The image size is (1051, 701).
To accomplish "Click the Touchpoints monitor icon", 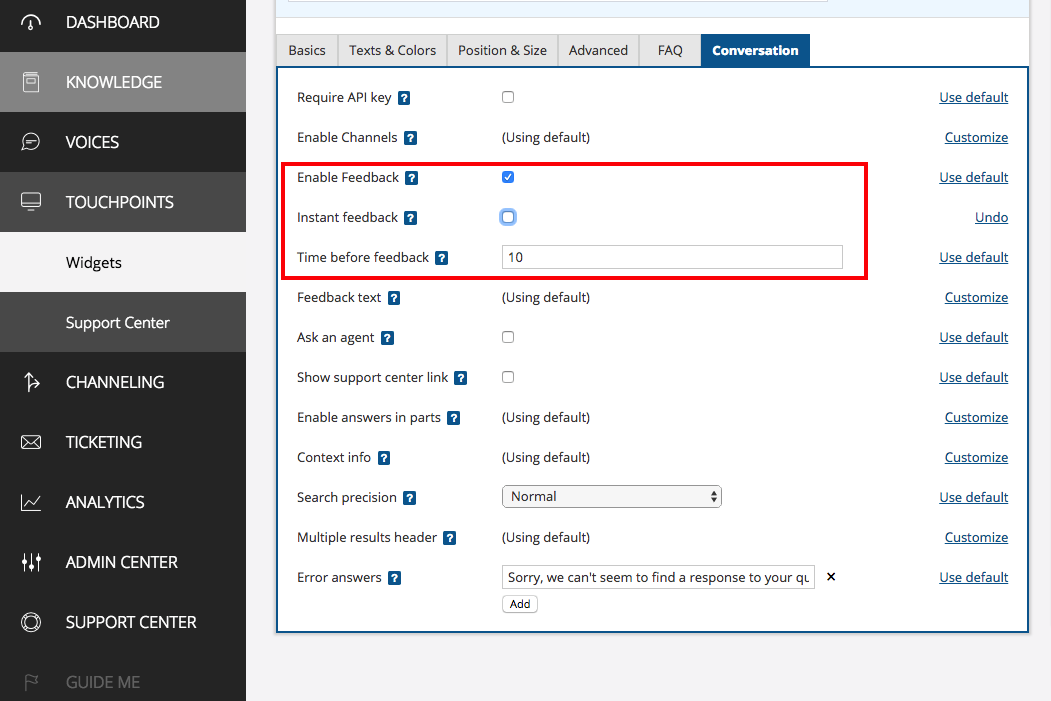I will (31, 201).
